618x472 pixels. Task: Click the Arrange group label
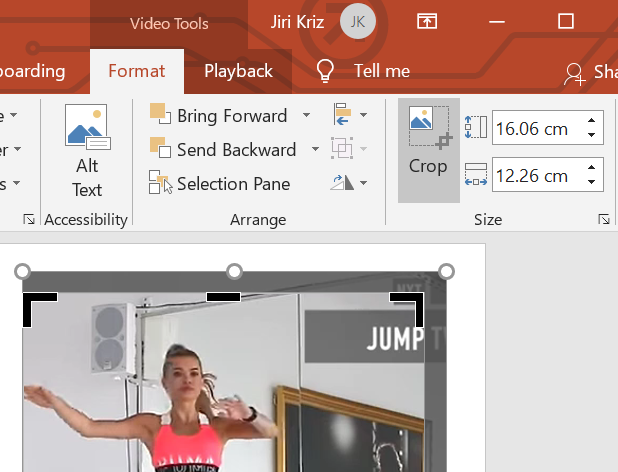tap(258, 219)
